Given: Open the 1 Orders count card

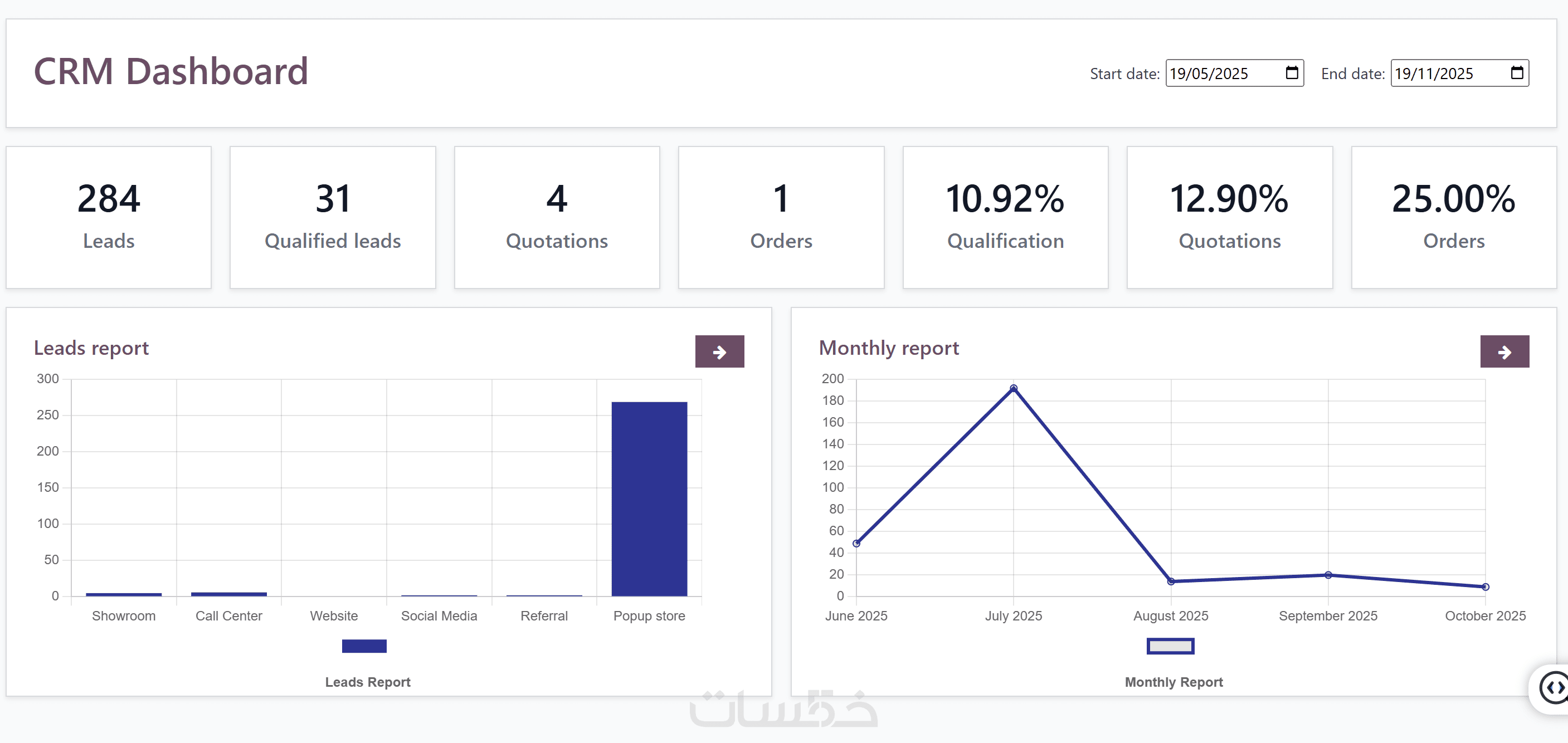Looking at the screenshot, I should click(x=781, y=217).
